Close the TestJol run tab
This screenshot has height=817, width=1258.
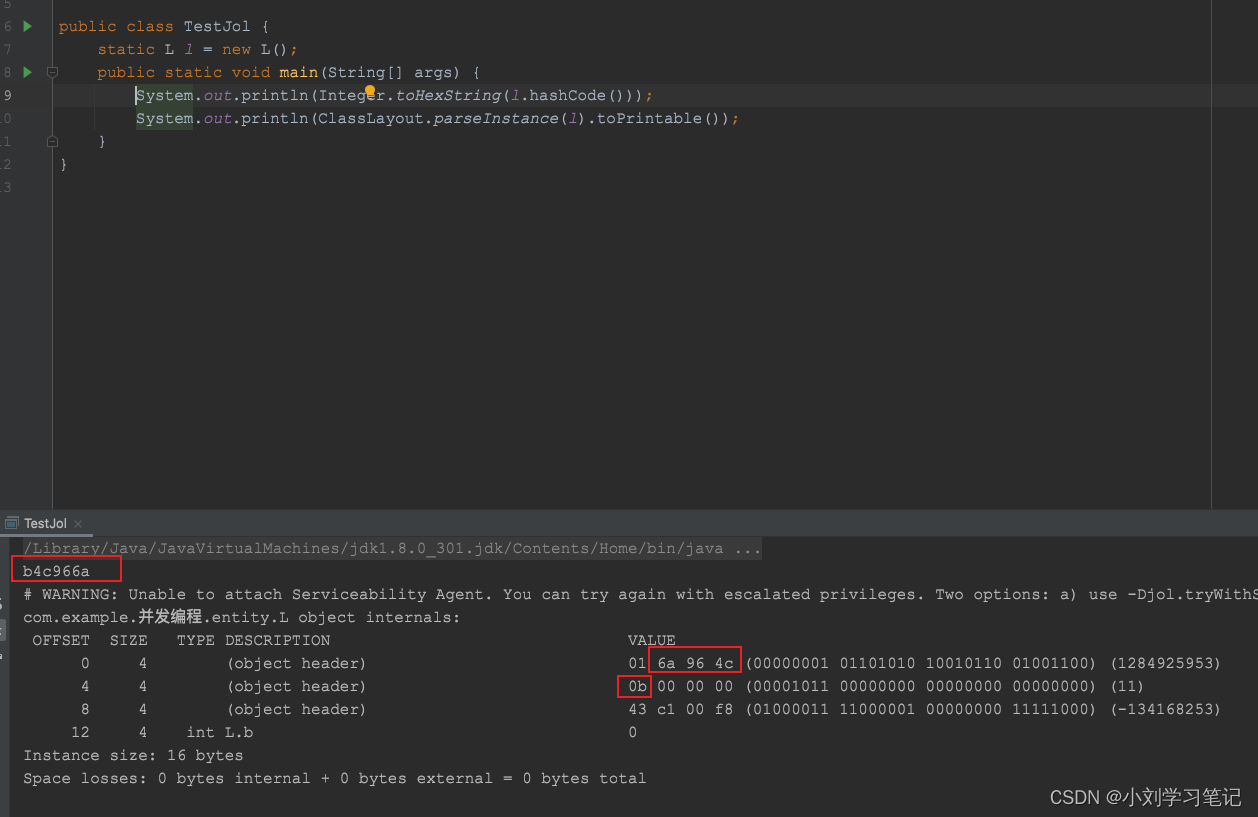(x=78, y=524)
